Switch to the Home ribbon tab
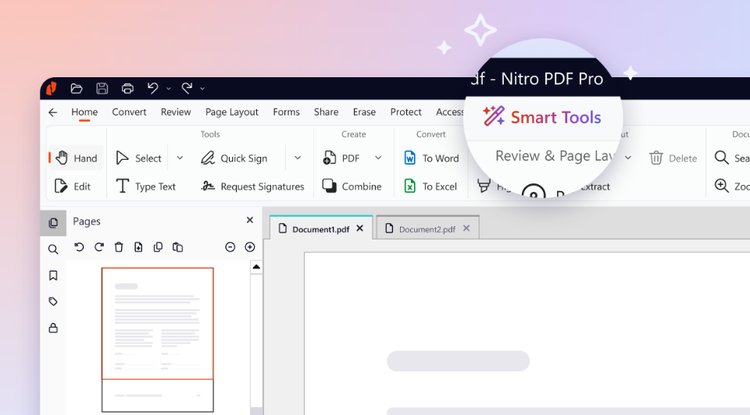 click(85, 112)
